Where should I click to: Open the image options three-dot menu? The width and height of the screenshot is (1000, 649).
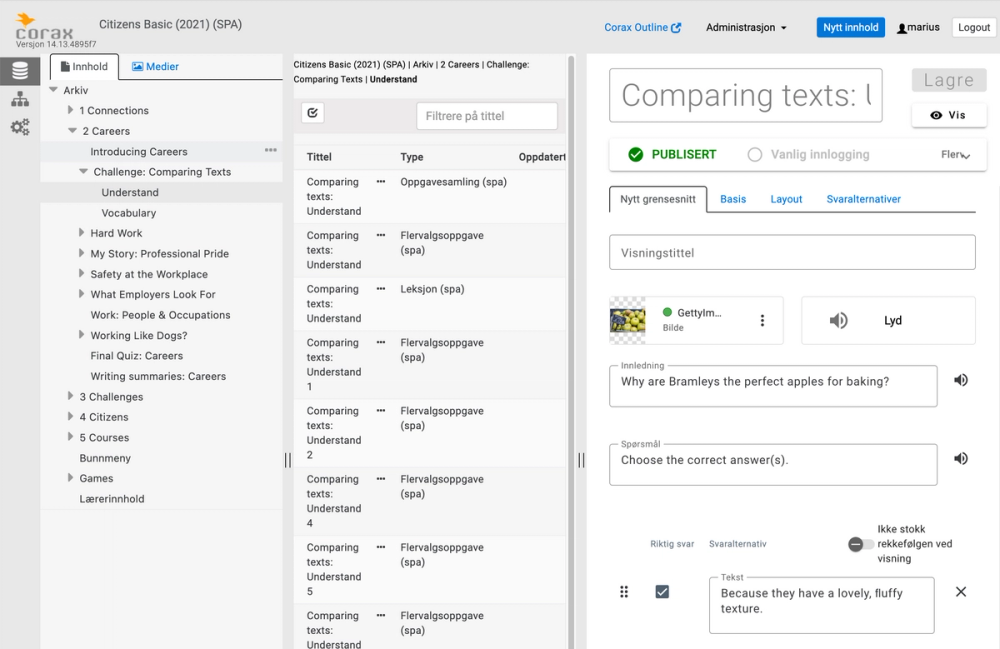(x=762, y=321)
